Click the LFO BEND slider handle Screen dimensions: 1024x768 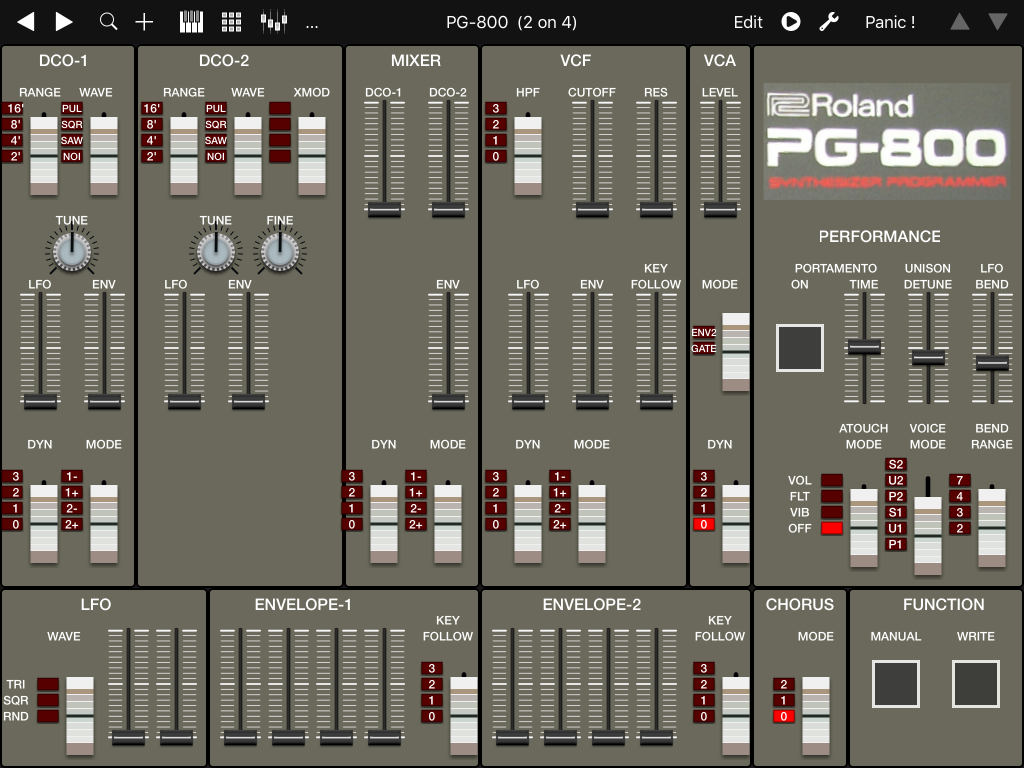pyautogui.click(x=992, y=363)
